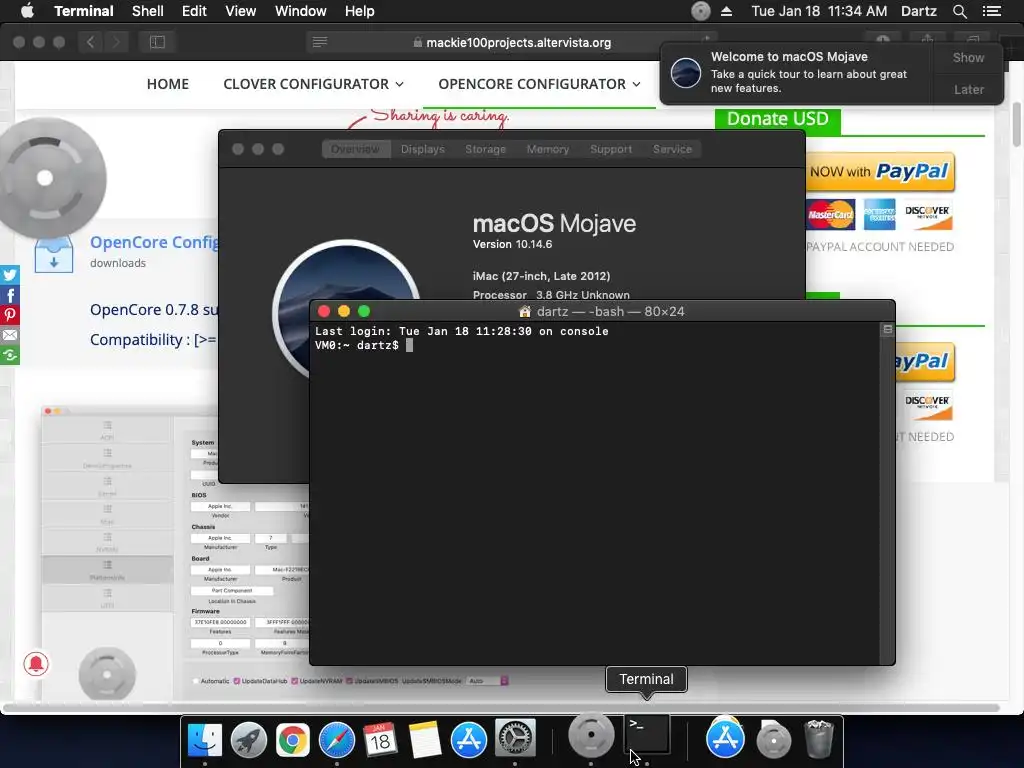Share page on Facebook sidebar icon

(10, 295)
